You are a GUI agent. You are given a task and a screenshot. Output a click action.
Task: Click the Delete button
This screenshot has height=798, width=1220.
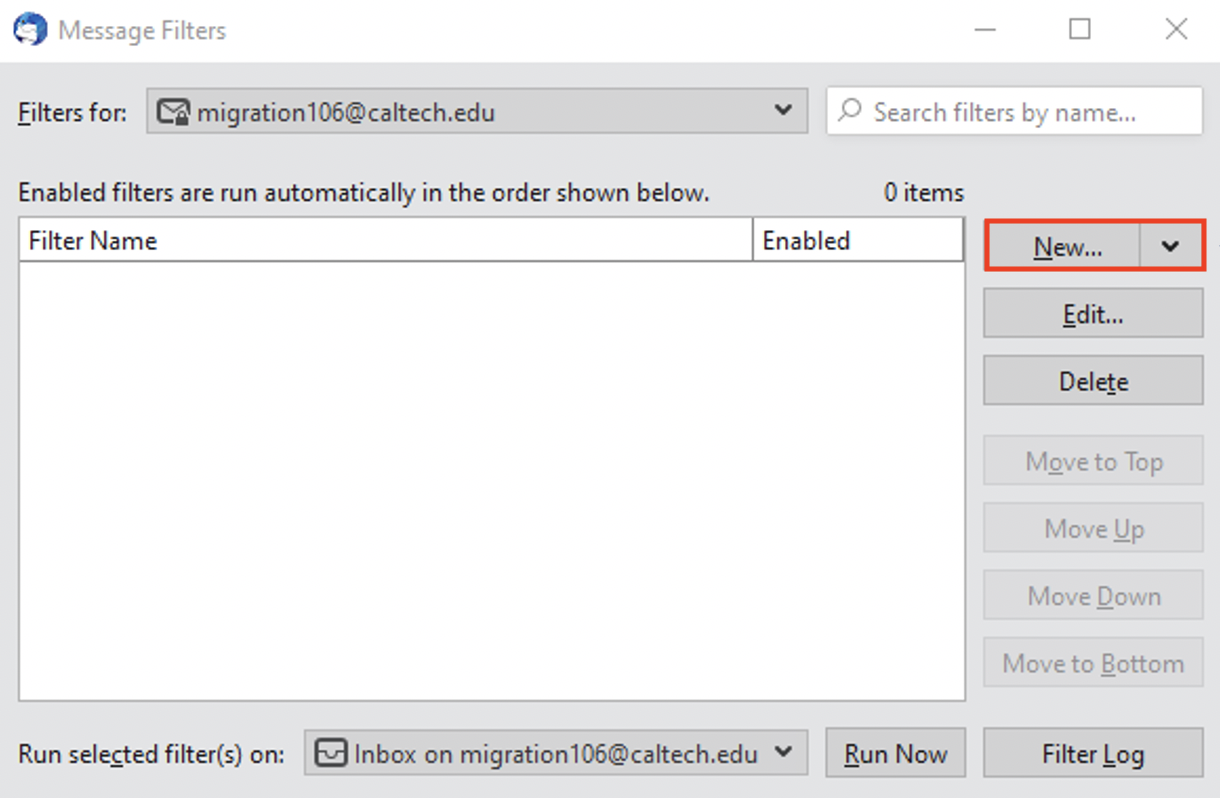click(1093, 381)
